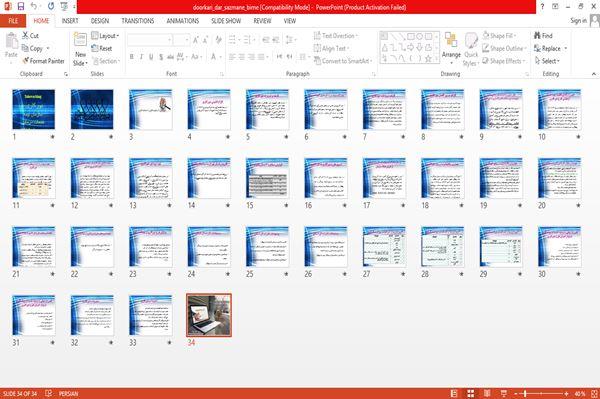
Task: Toggle Bold formatting button
Action: point(132,57)
